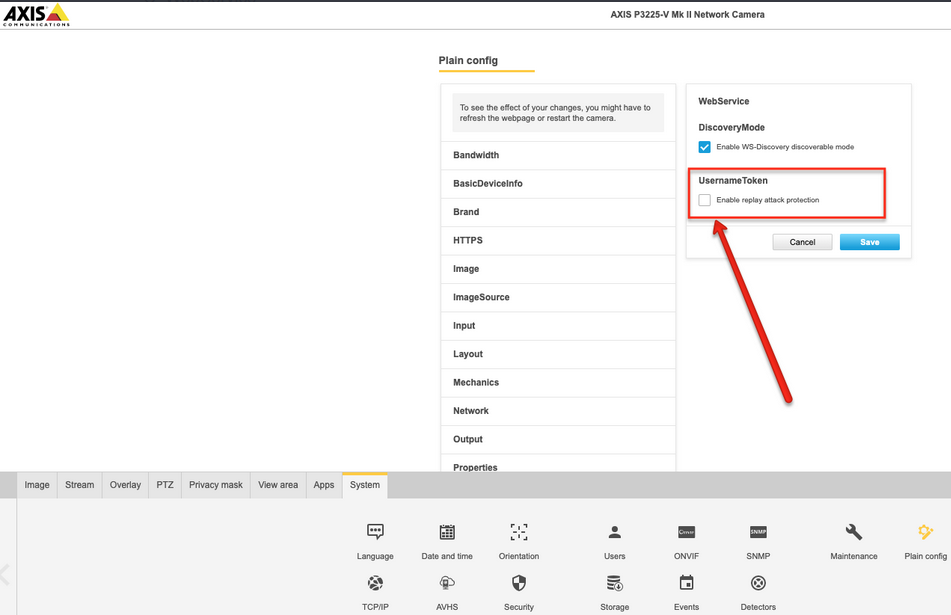
Task: Switch to the Stream tab
Action: (x=79, y=485)
